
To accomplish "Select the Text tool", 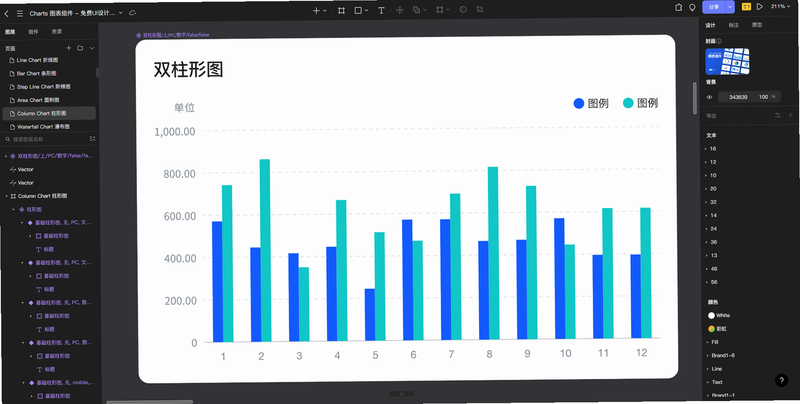I will [381, 10].
